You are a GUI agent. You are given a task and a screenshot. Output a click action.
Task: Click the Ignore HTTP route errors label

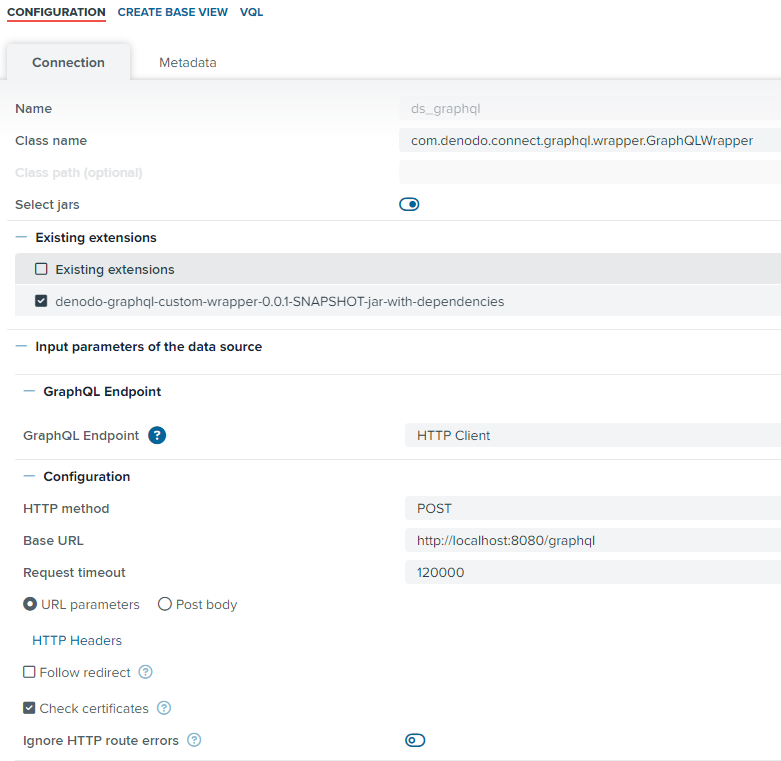point(101,741)
